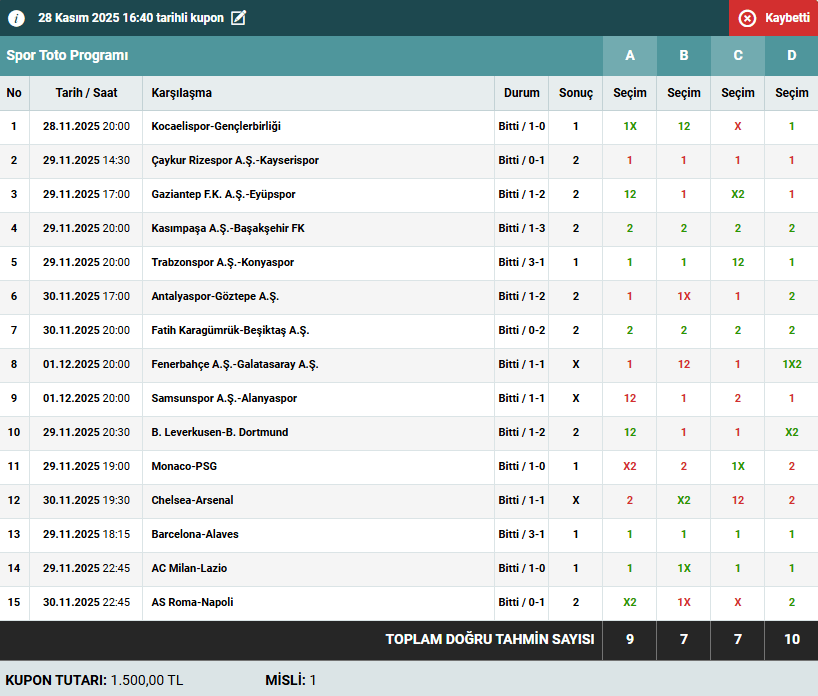The width and height of the screenshot is (818, 696).
Task: Click the Sonuç column header
Action: [576, 93]
